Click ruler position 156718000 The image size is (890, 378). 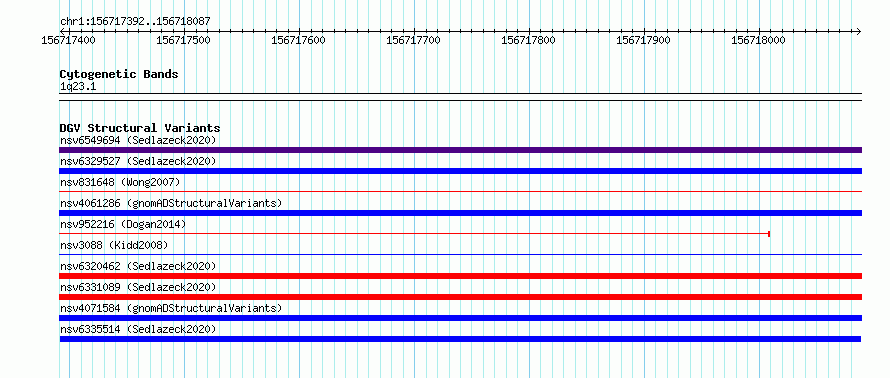758,40
